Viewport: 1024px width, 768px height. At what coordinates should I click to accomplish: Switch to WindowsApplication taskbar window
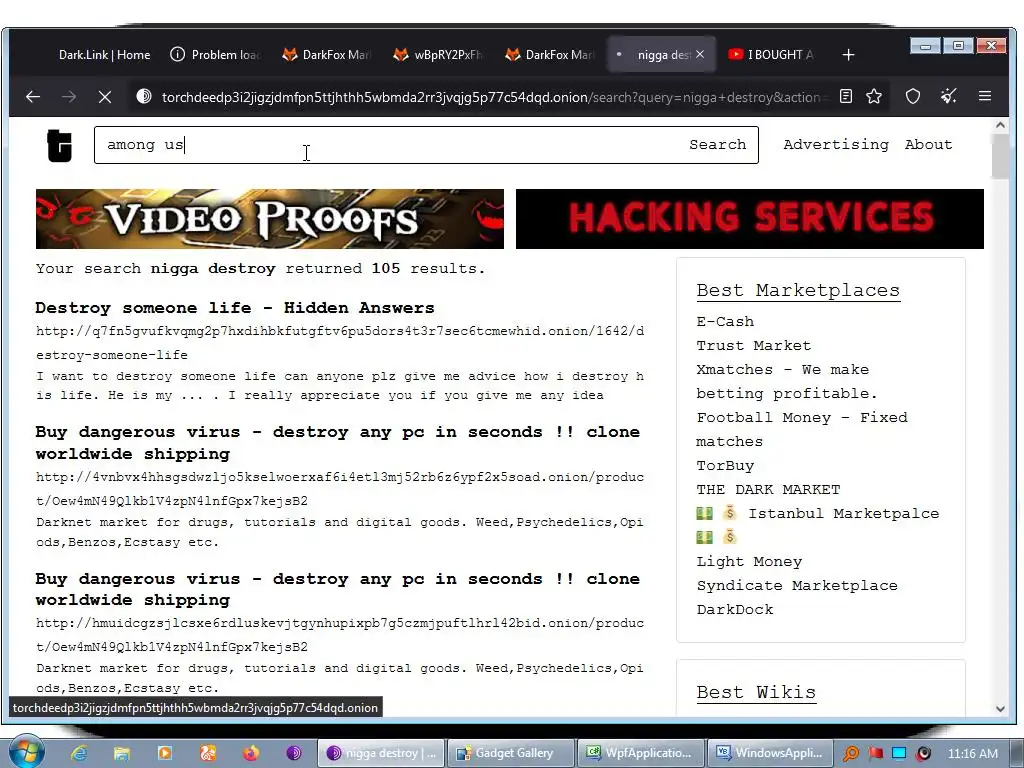[771, 753]
